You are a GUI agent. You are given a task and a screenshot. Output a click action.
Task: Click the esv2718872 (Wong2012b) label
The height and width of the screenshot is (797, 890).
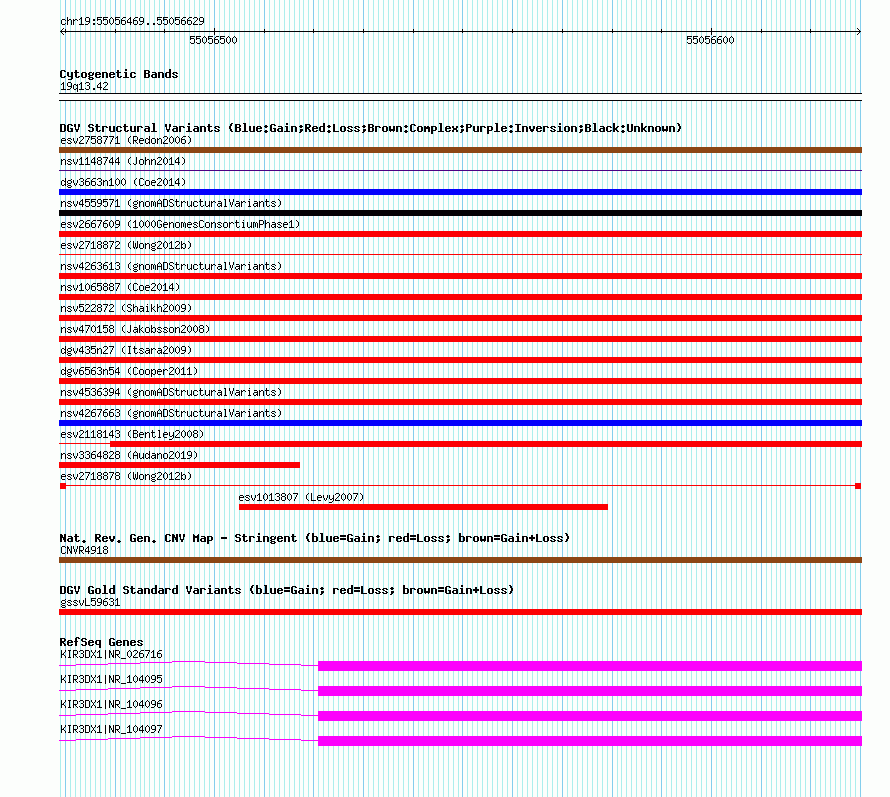(126, 245)
